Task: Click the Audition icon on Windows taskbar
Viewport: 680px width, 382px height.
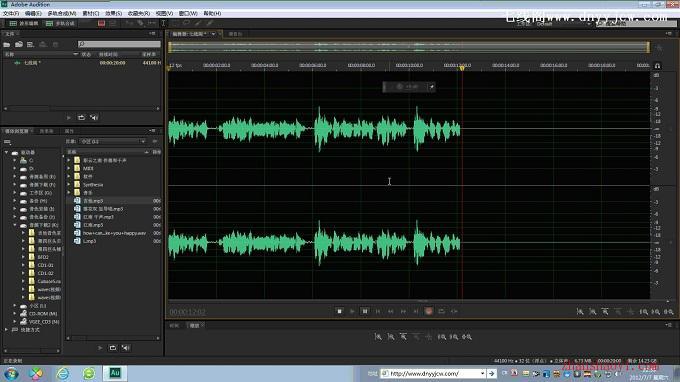Action: pos(115,373)
